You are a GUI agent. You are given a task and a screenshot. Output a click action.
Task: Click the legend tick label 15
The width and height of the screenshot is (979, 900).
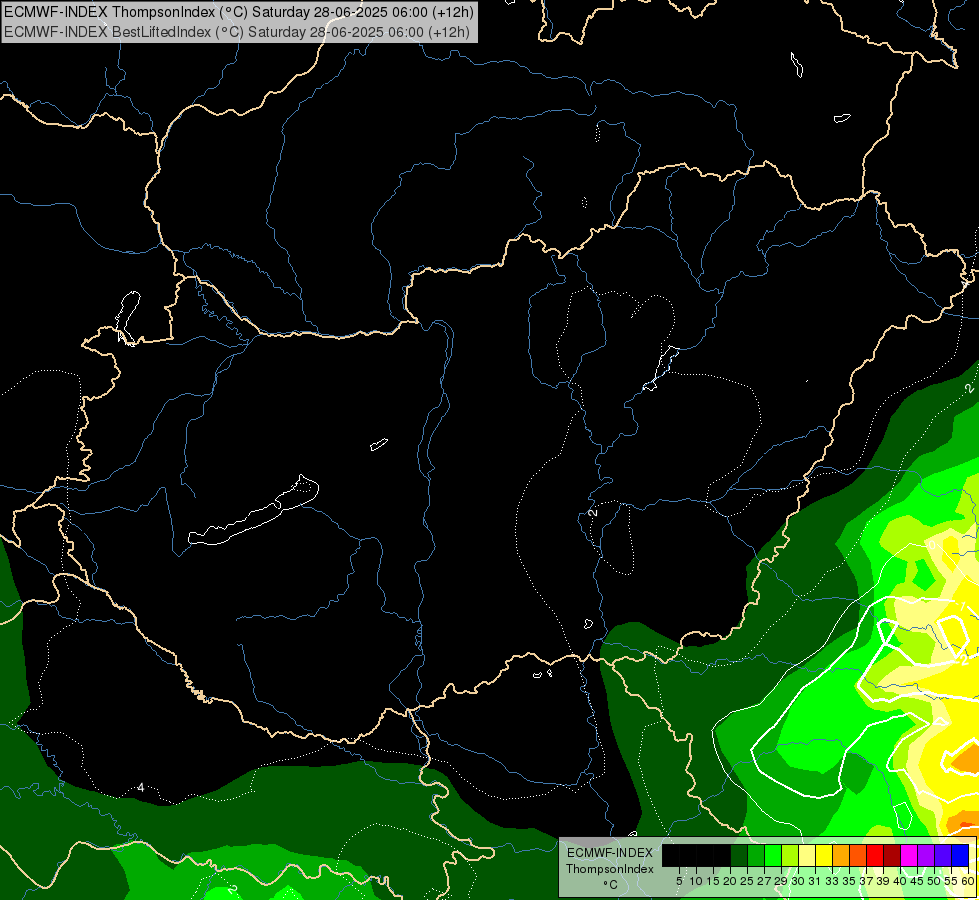coord(713,881)
